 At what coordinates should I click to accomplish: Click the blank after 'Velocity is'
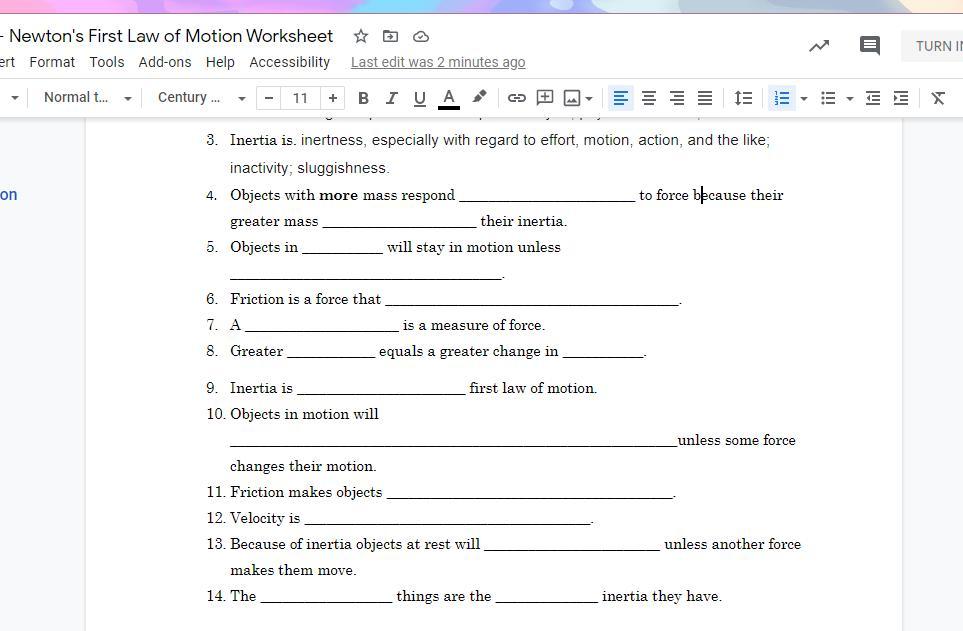(448, 520)
